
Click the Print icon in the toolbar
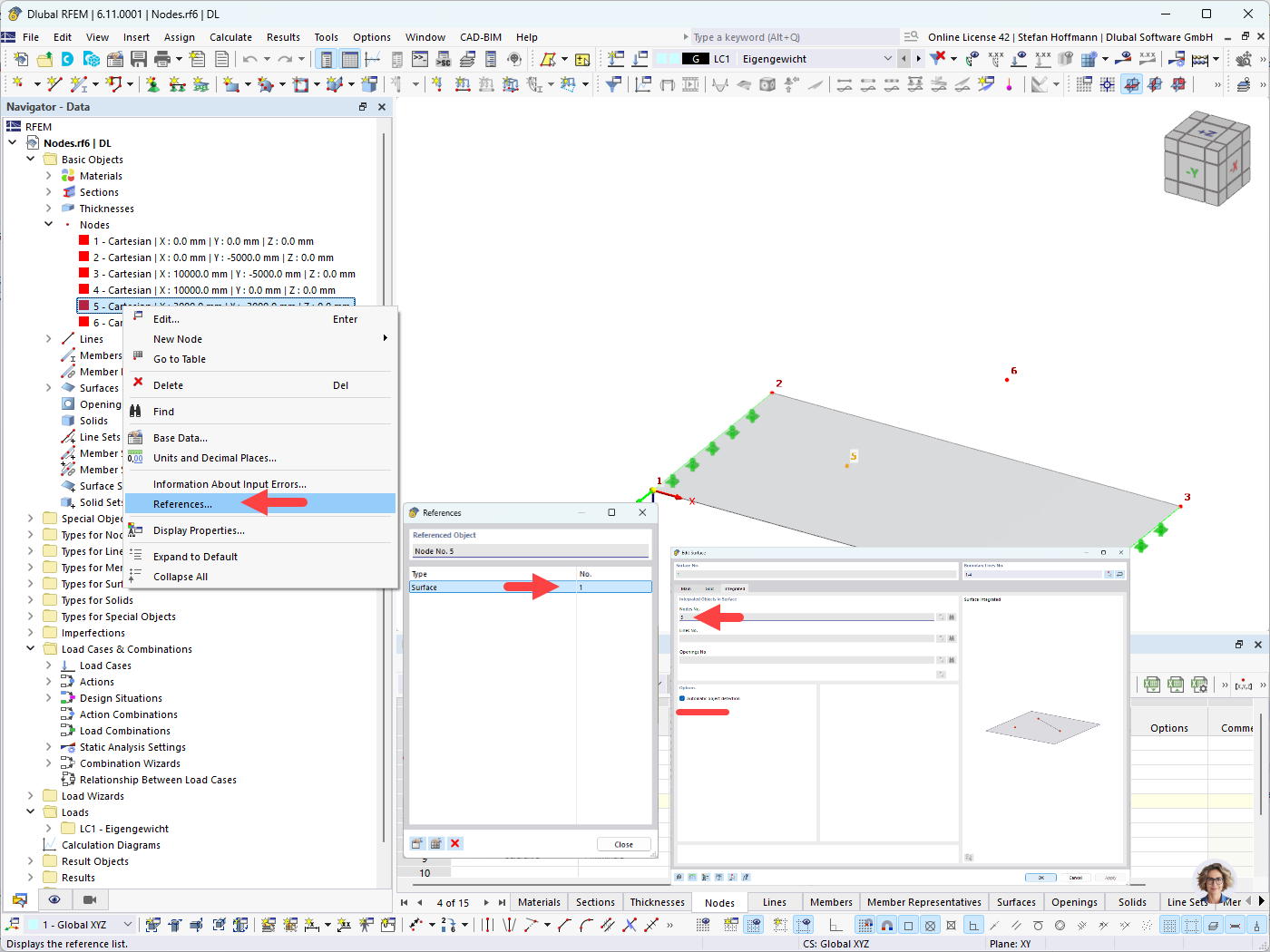[162, 59]
